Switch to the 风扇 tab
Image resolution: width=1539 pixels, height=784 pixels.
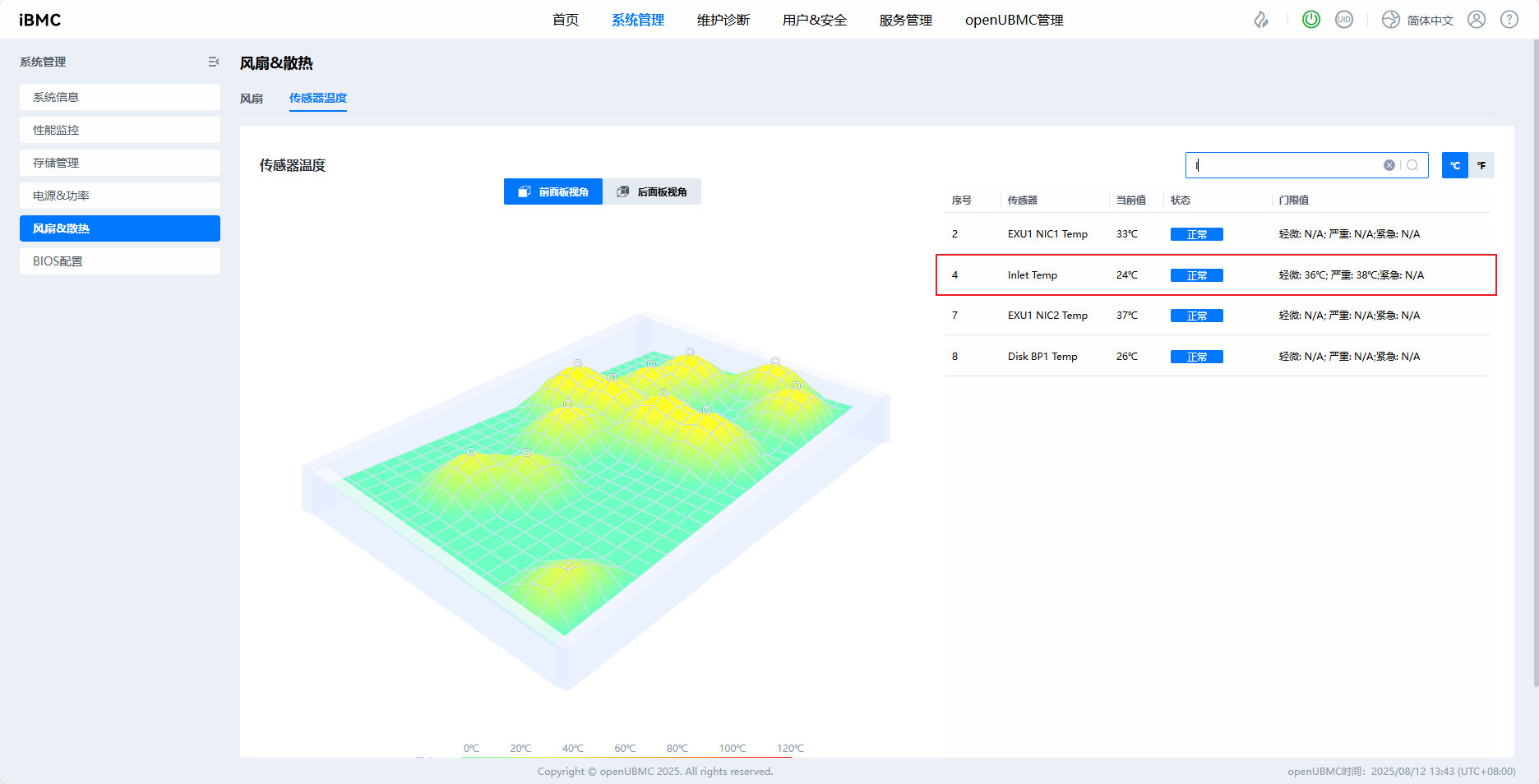(x=252, y=99)
